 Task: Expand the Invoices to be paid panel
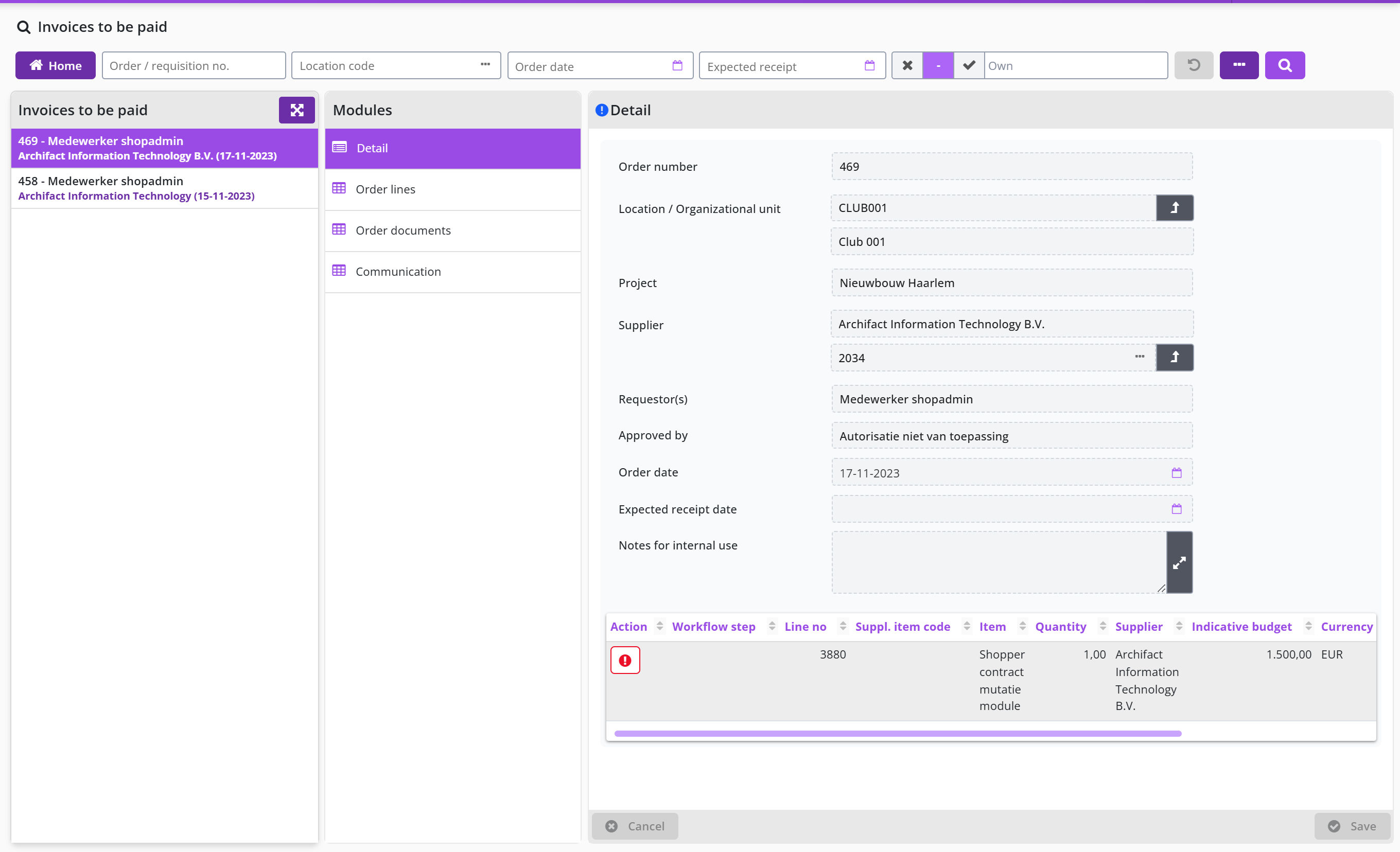click(296, 110)
